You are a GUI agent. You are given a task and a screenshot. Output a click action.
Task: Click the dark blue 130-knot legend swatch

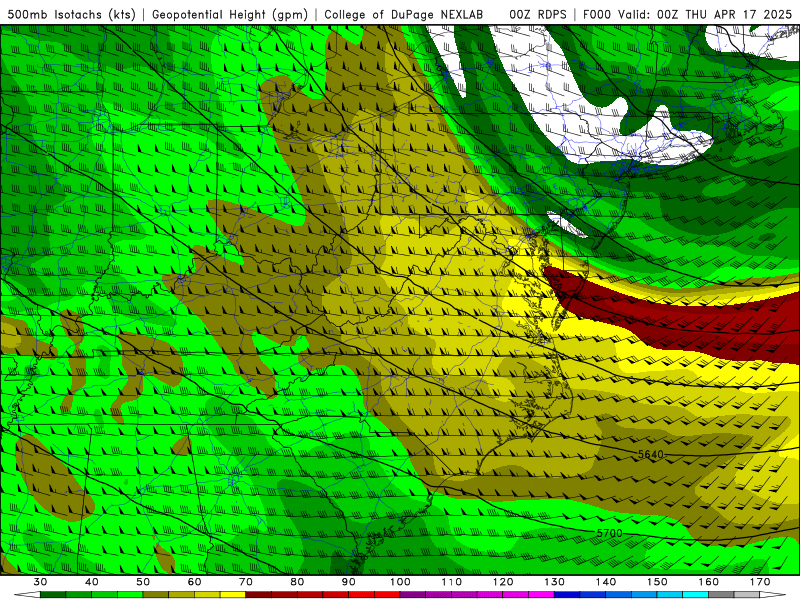567,594
